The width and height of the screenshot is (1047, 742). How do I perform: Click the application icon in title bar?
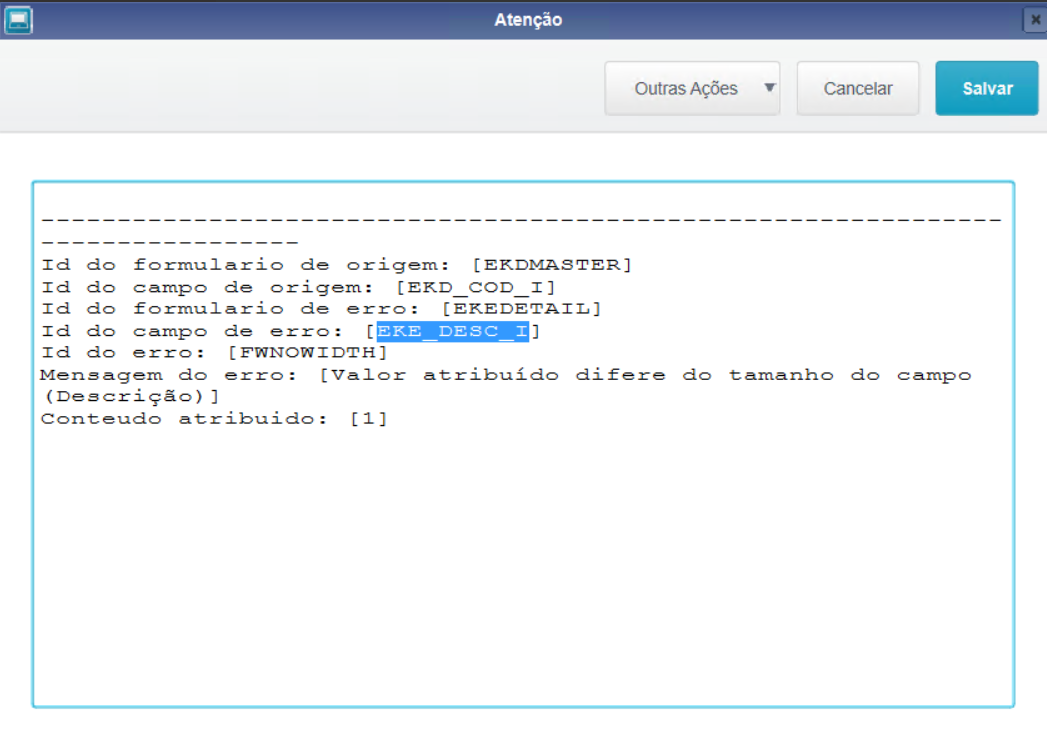click(x=18, y=20)
